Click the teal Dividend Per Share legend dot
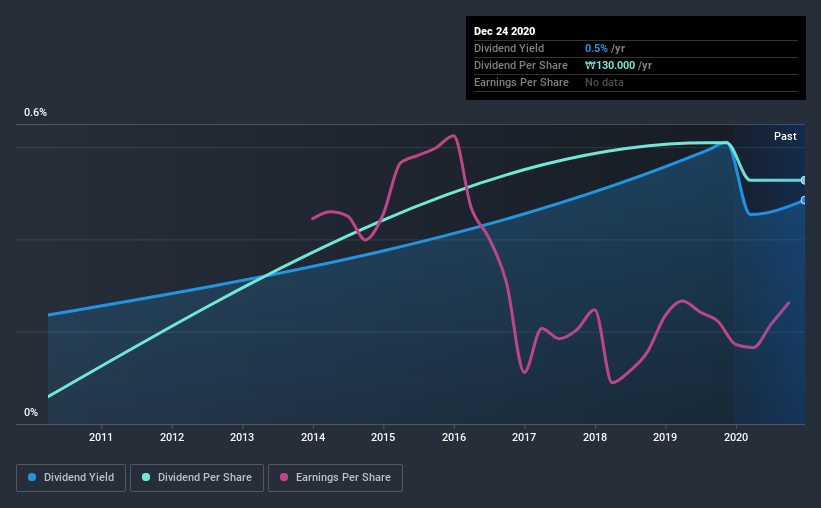The width and height of the screenshot is (821, 508). coord(146,477)
